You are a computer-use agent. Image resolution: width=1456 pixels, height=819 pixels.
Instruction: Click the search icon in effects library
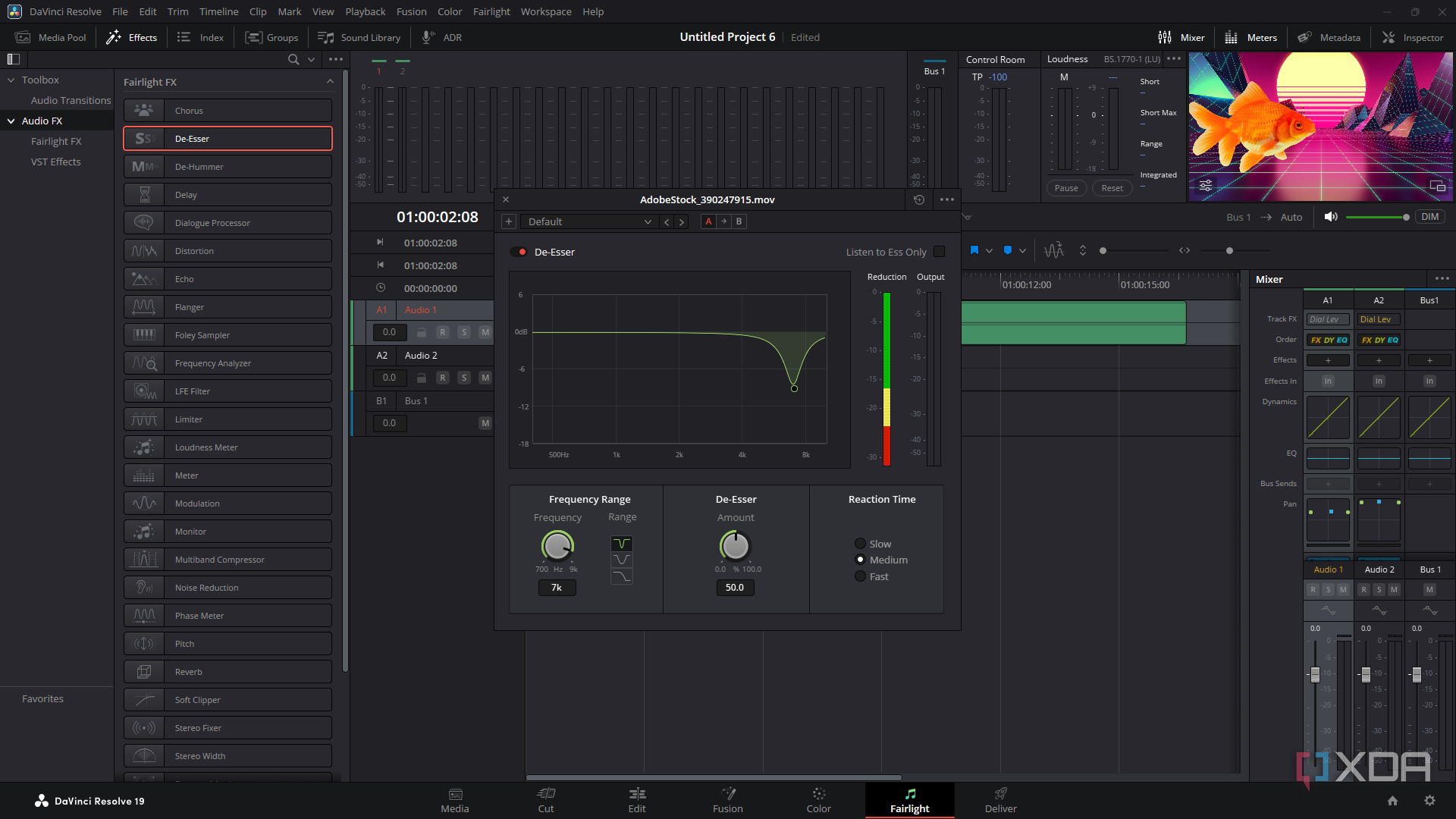click(x=293, y=59)
